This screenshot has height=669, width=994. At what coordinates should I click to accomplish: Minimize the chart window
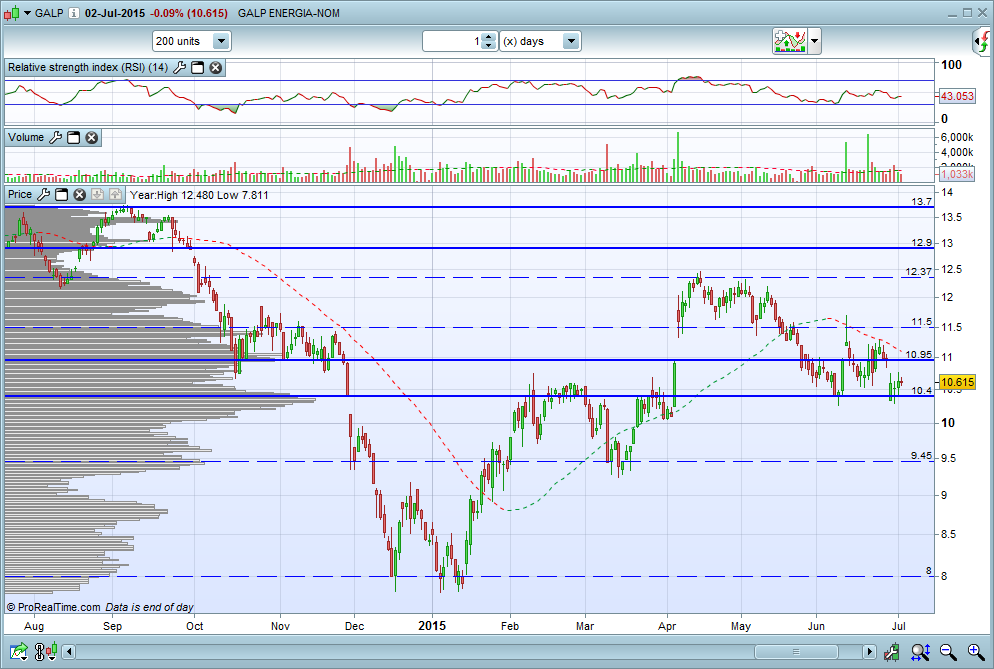point(953,13)
